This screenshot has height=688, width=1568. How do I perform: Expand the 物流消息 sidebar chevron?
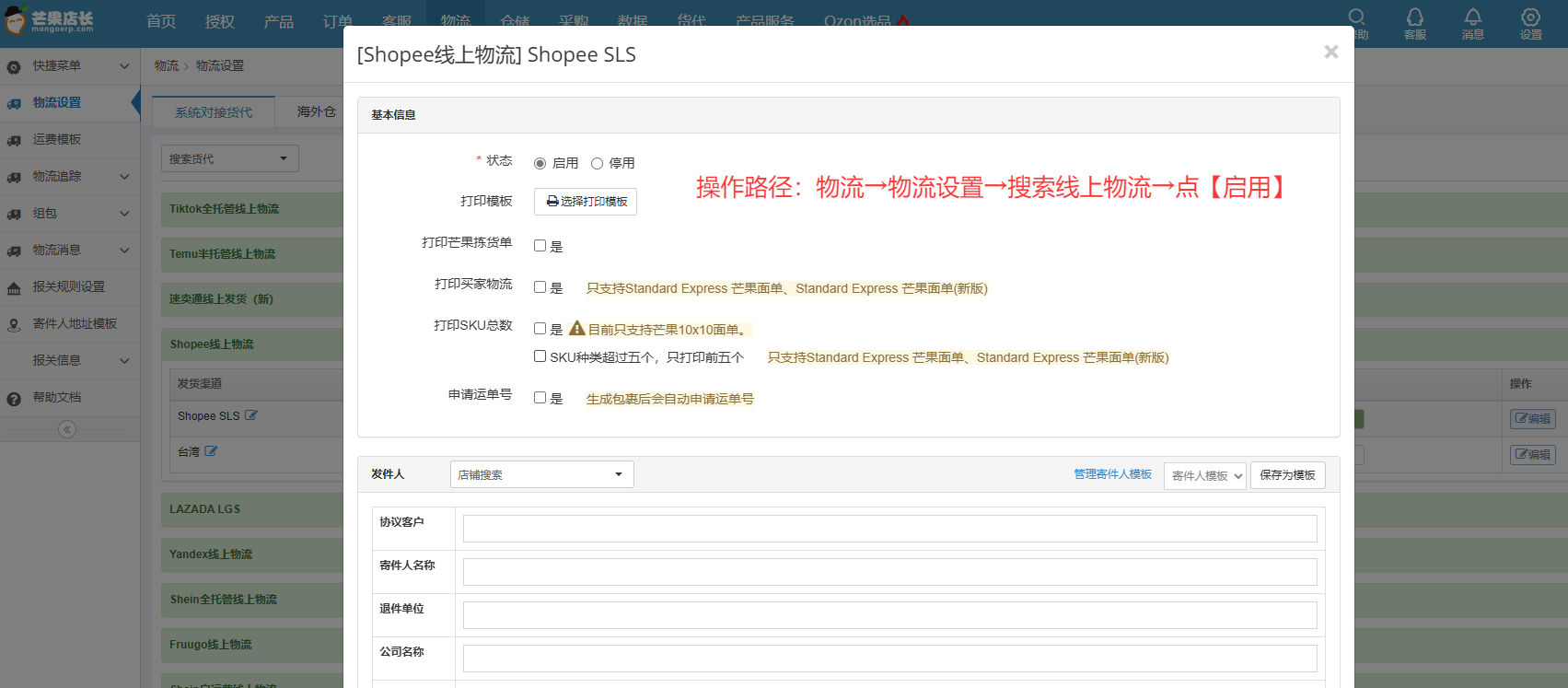[124, 251]
